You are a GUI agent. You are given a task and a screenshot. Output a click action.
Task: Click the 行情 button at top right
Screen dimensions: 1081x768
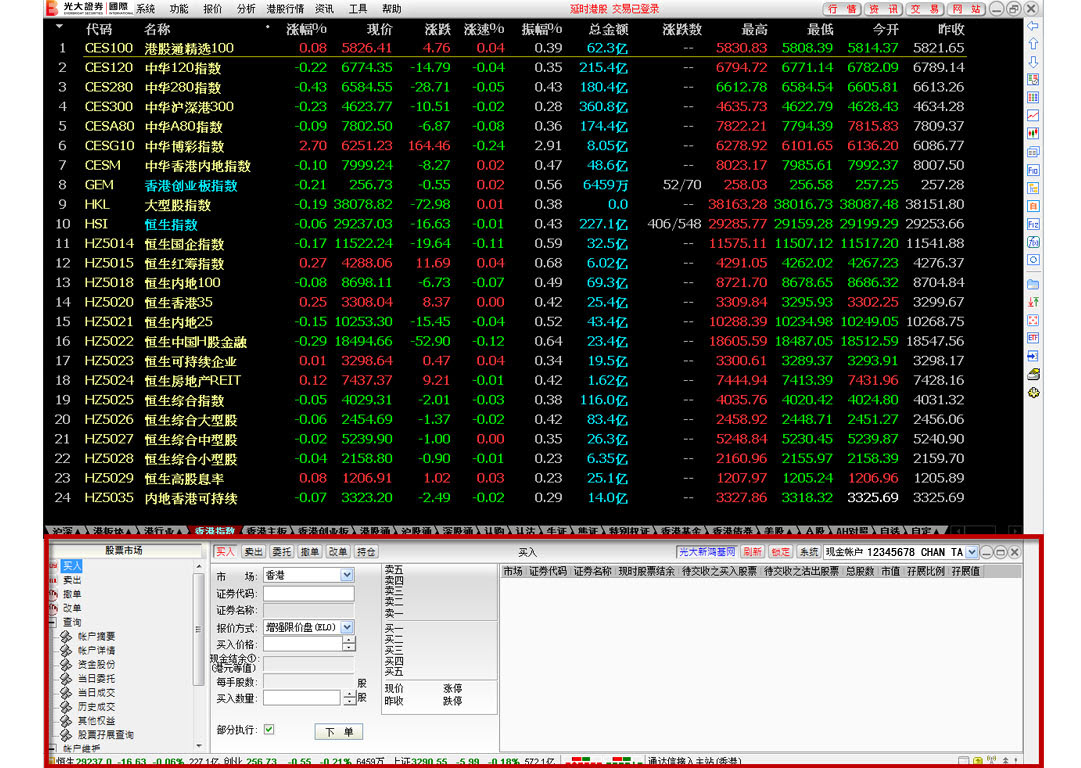(842, 9)
